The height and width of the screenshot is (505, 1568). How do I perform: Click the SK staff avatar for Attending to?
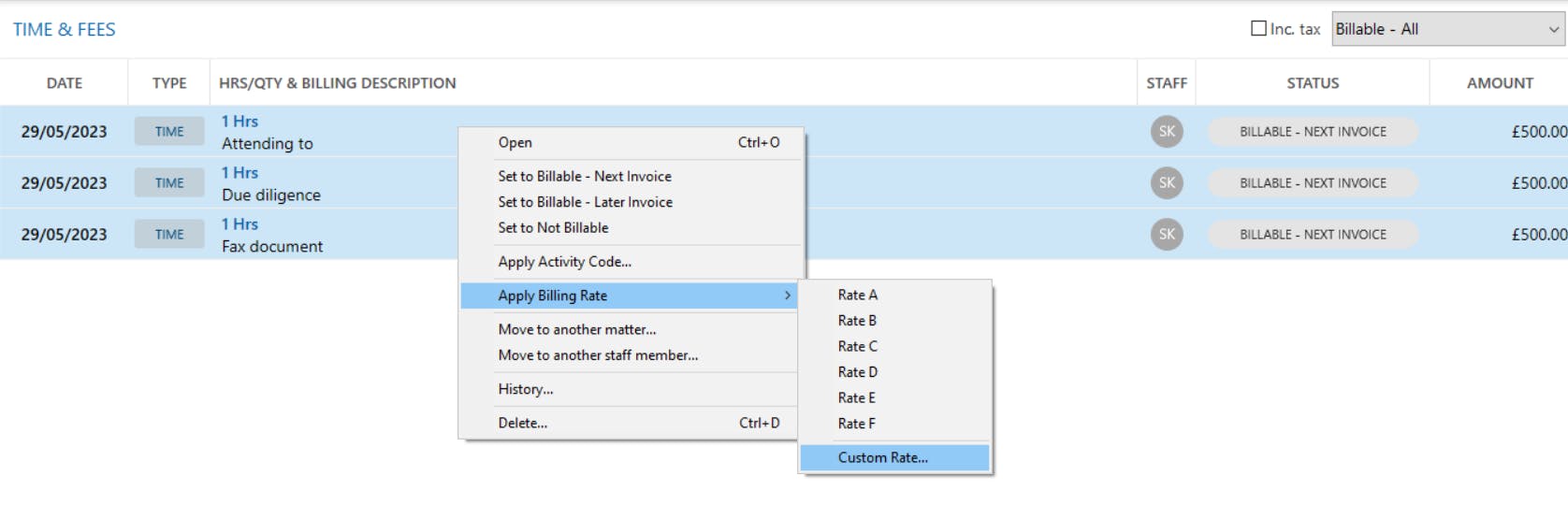click(x=1167, y=132)
